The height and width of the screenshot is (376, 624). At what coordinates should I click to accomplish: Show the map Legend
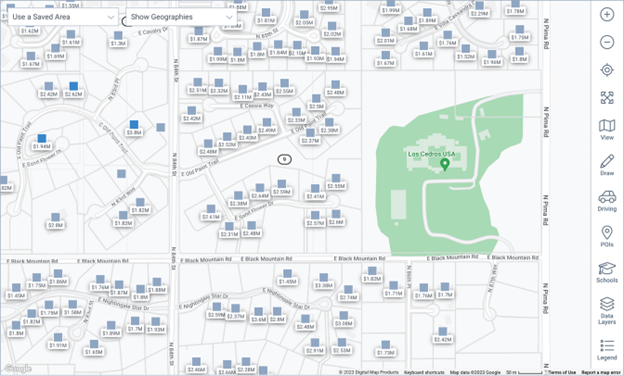(606, 350)
